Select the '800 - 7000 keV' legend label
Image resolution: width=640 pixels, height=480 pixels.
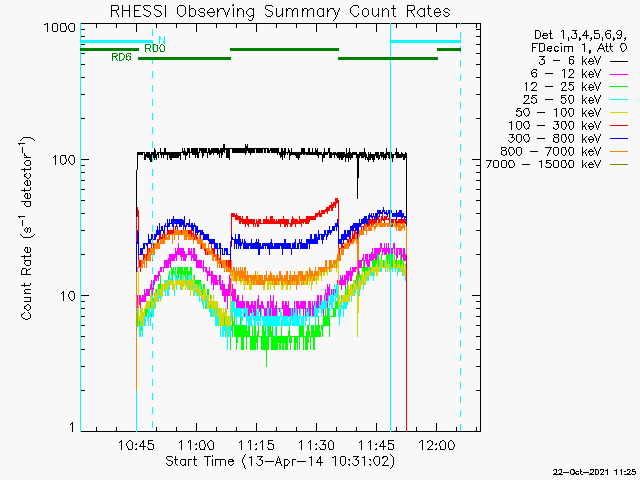[x=551, y=151]
